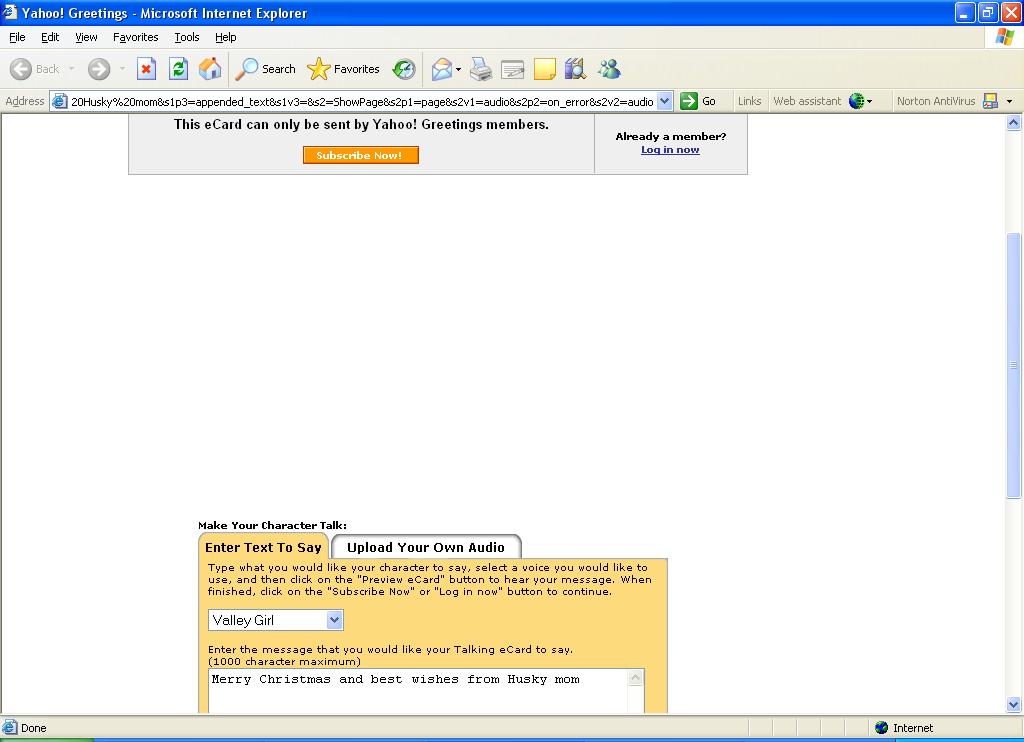Open the Search pane from the toolbar
This screenshot has width=1024, height=742.
coord(265,69)
